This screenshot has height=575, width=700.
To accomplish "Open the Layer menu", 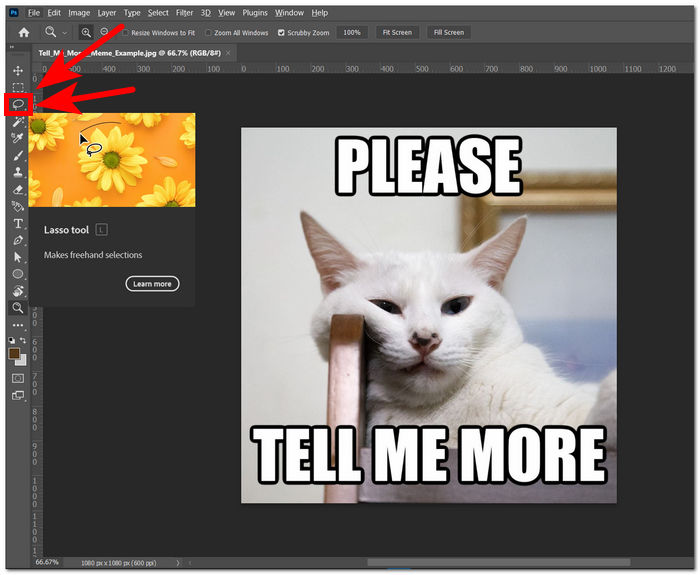I will (x=107, y=13).
